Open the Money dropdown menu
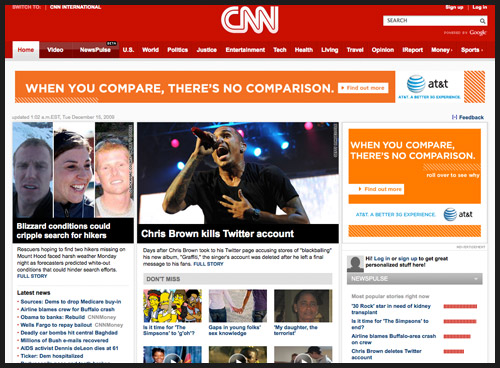This screenshot has height=368, width=500. [x=442, y=50]
